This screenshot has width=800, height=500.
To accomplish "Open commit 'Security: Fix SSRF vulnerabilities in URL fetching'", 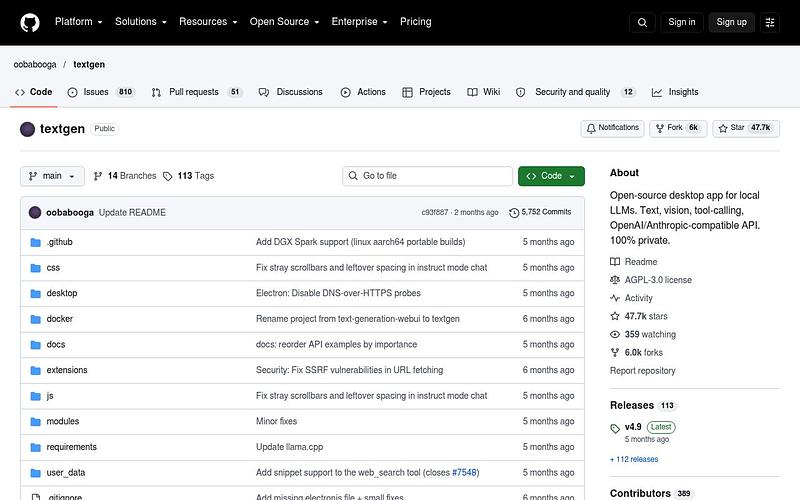I will pos(349,370).
